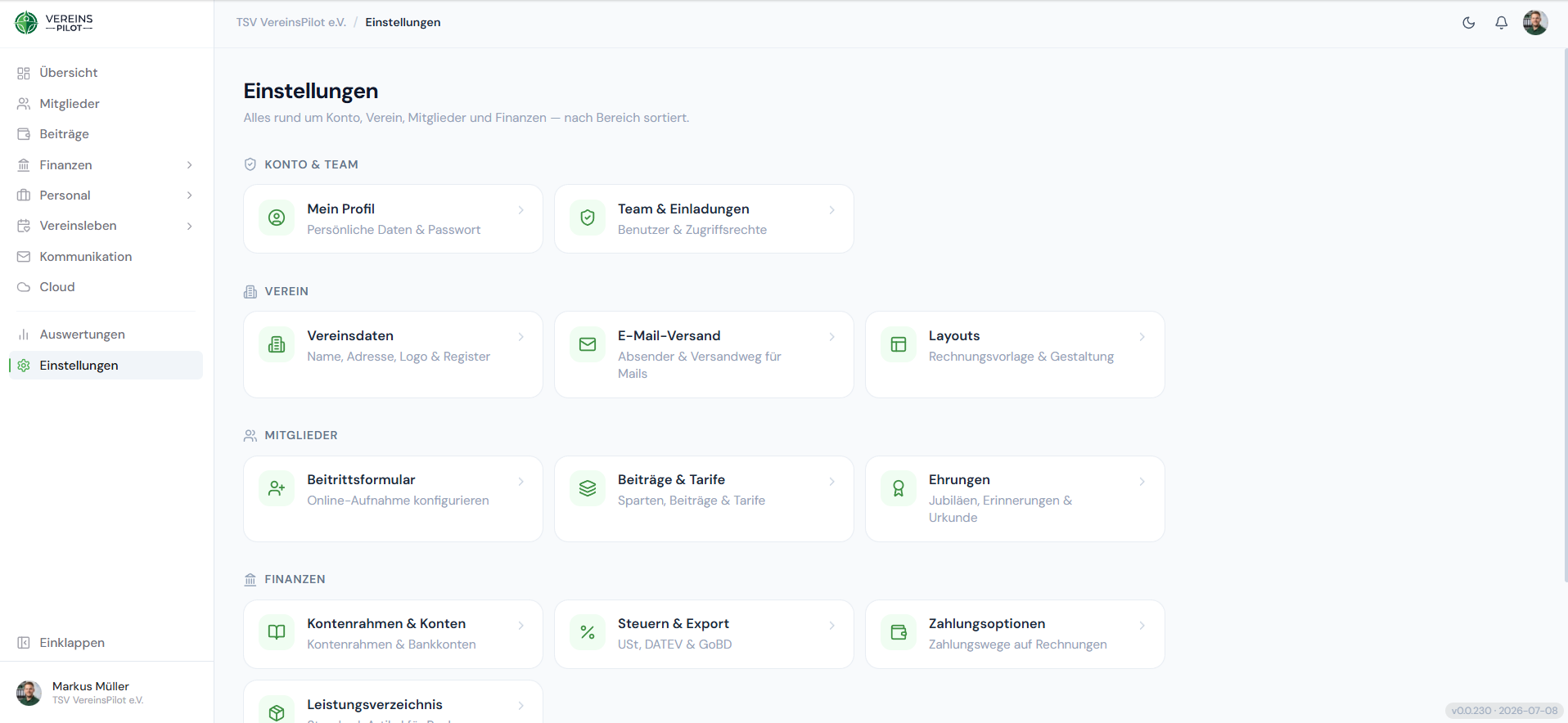1568x723 pixels.
Task: Click 'Zahlungswege auf Rechnungen' text
Action: 1017,644
